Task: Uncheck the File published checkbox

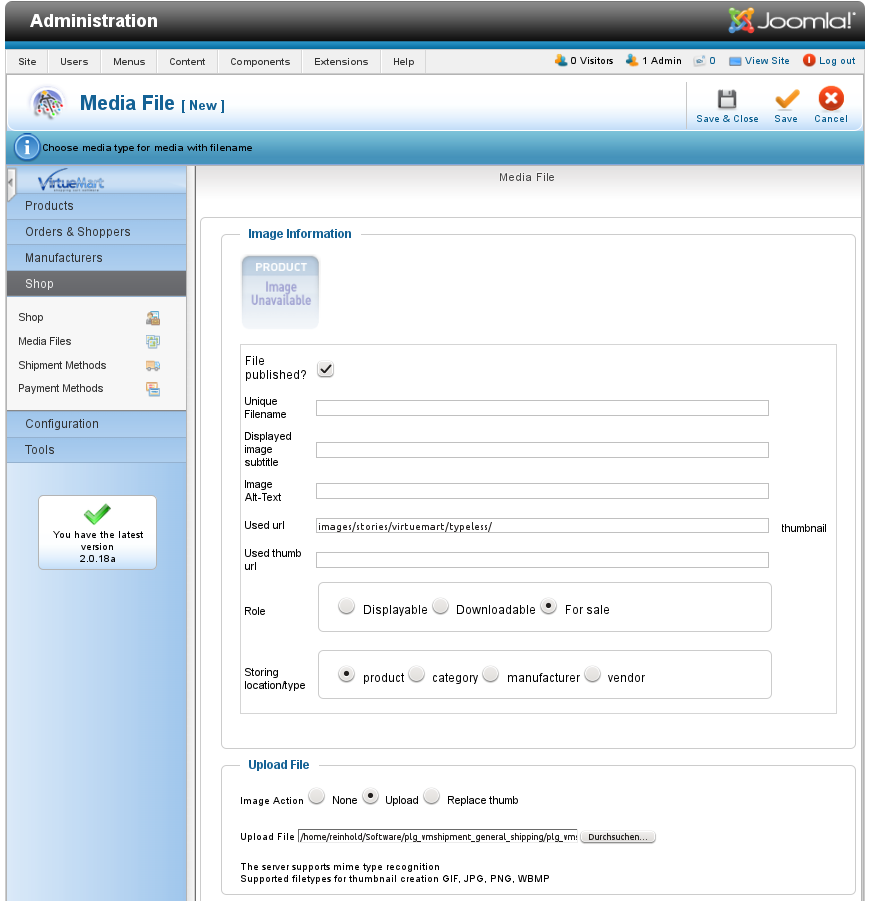Action: point(325,369)
